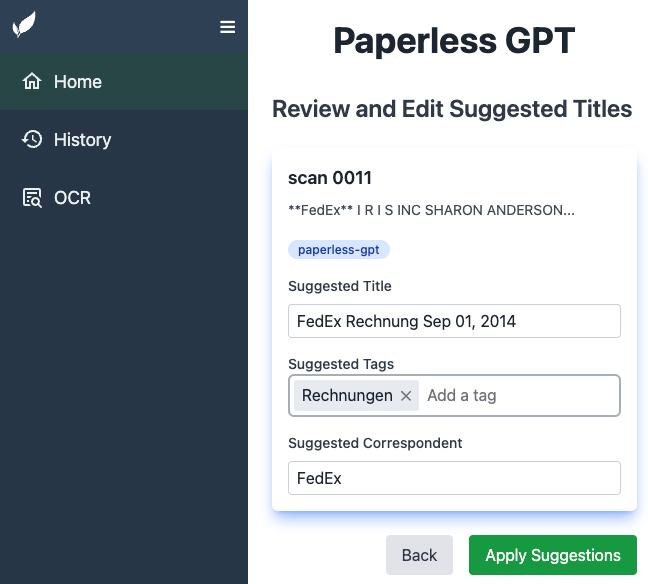The height and width of the screenshot is (584, 648).
Task: Click the Add a tag input
Action: click(x=515, y=396)
